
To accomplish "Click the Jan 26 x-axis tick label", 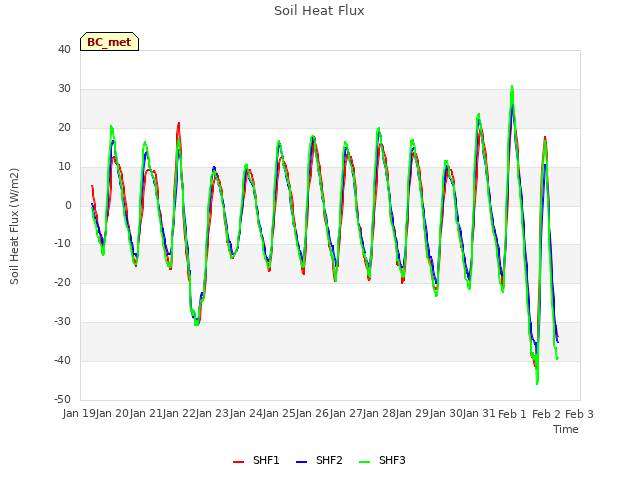I will [x=313, y=414].
